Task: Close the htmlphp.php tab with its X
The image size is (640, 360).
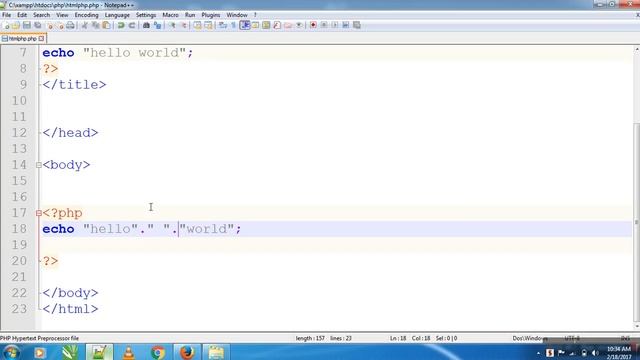Action: (x=41, y=38)
